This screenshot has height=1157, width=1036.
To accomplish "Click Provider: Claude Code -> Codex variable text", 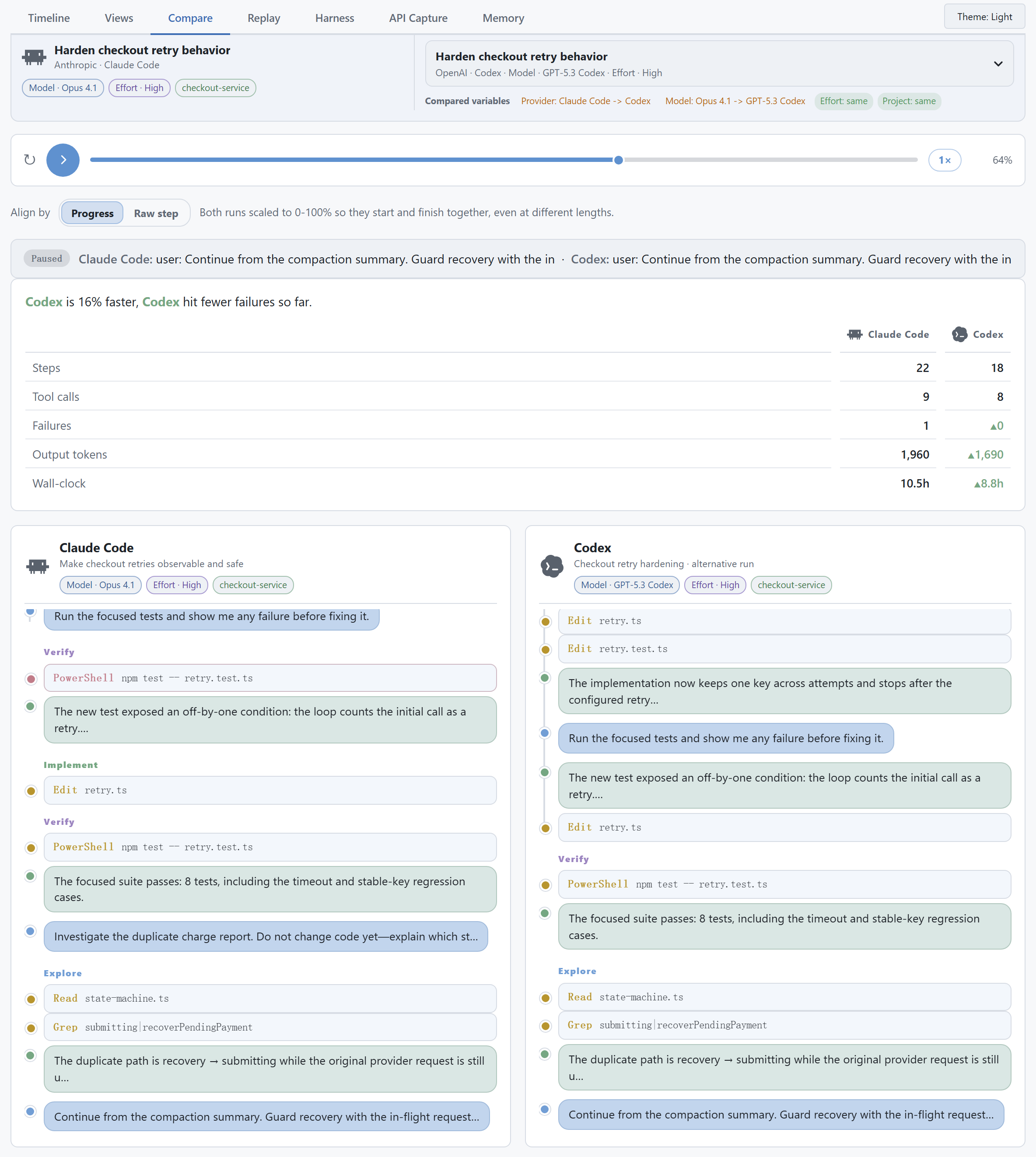I will pyautogui.click(x=586, y=101).
